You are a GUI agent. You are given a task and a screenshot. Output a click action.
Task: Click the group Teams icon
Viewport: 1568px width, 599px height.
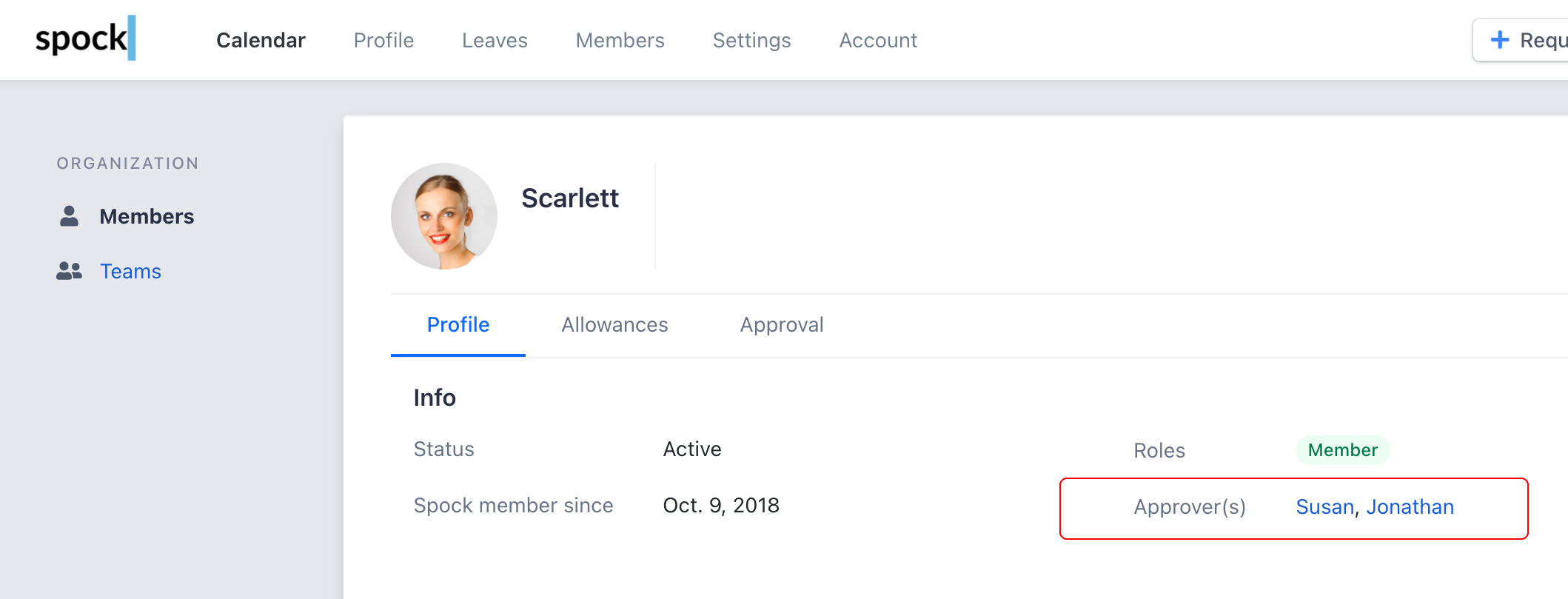point(69,271)
